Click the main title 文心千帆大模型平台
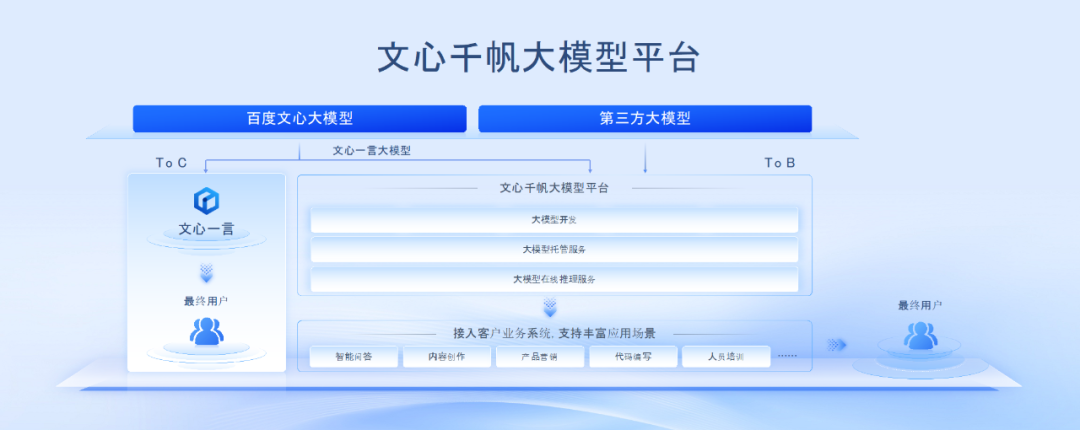 click(x=539, y=57)
